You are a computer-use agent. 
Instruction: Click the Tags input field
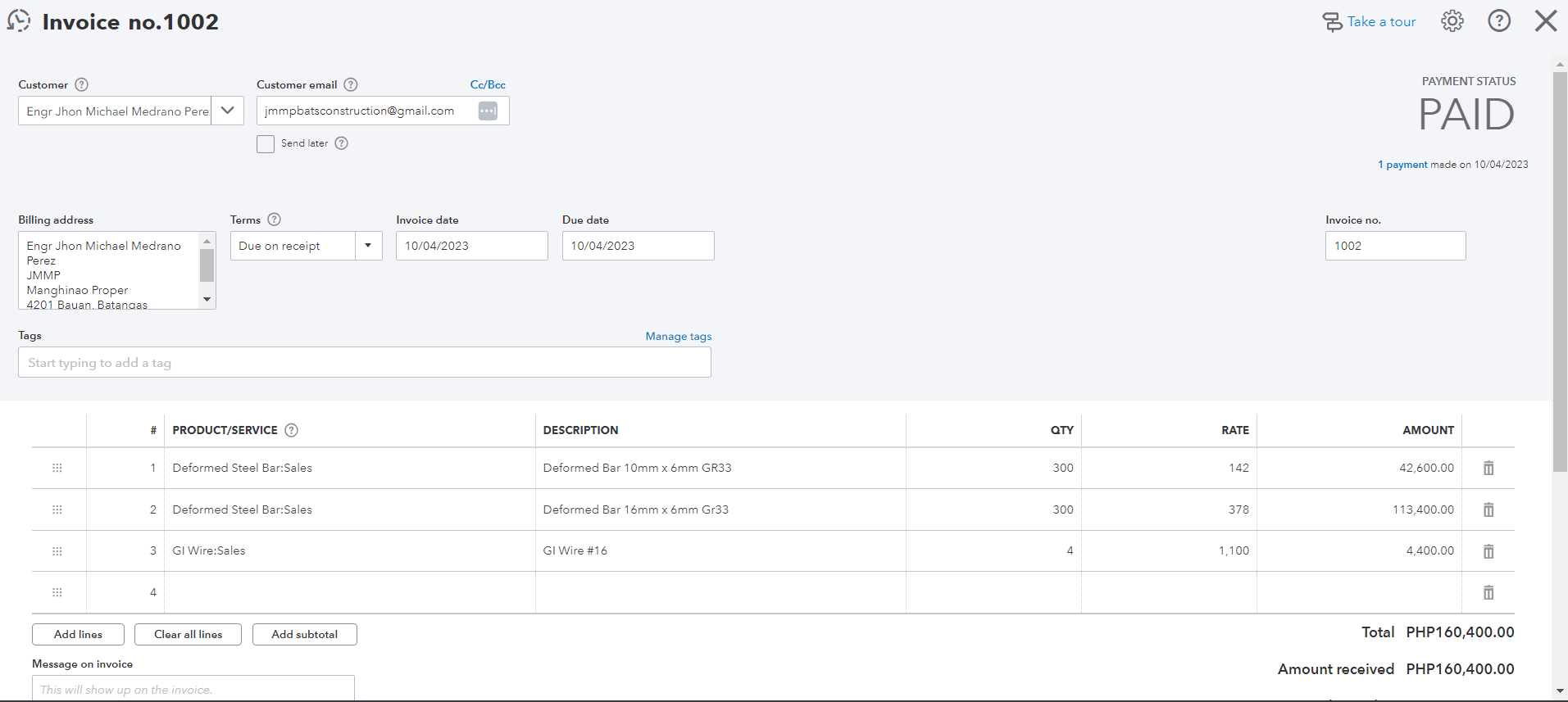[x=364, y=363]
